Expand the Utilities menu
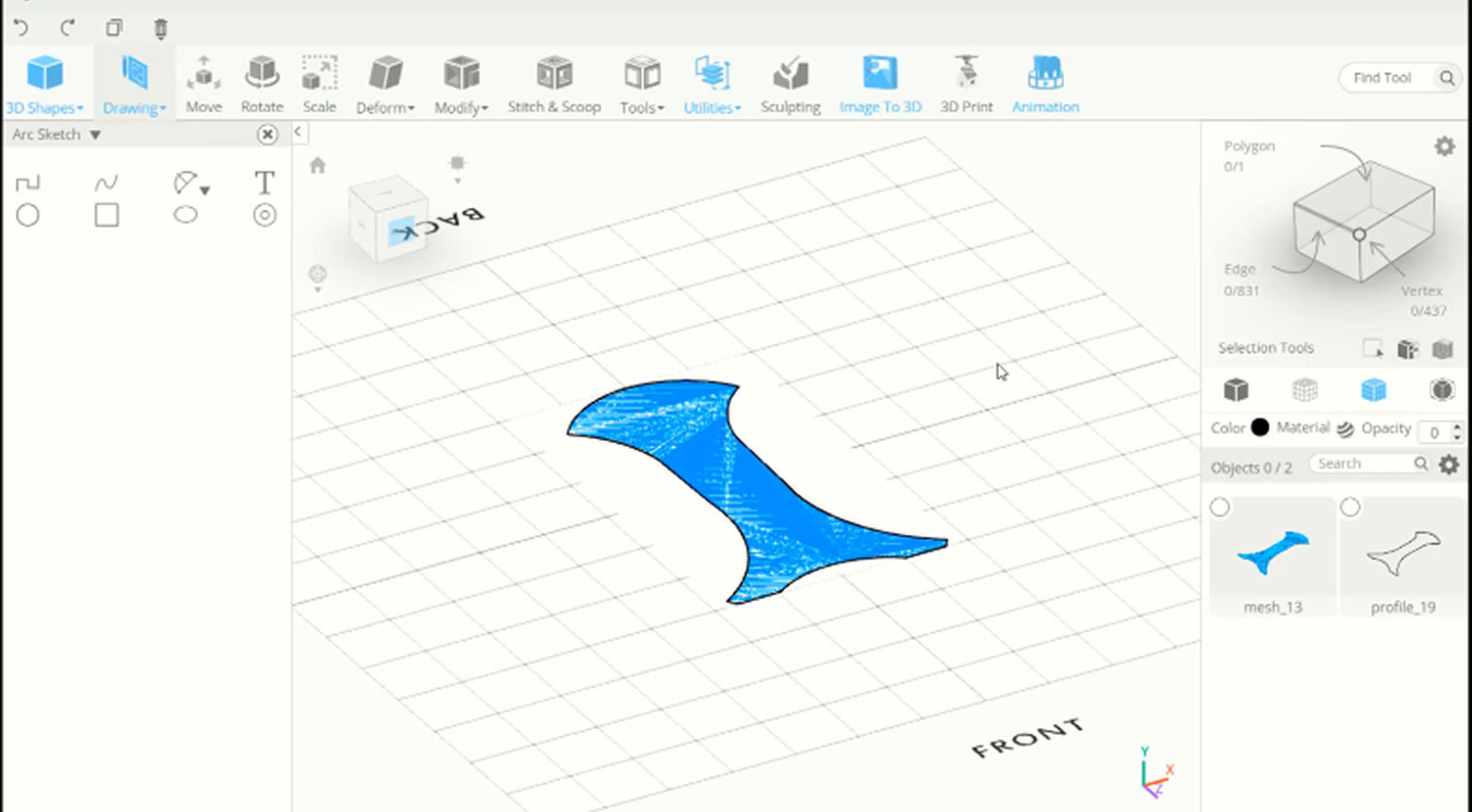Viewport: 1472px width, 812px height. point(712,85)
